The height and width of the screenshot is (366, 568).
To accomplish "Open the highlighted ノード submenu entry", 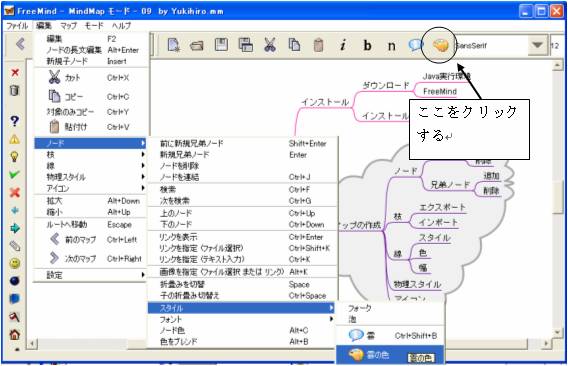I will [90, 143].
